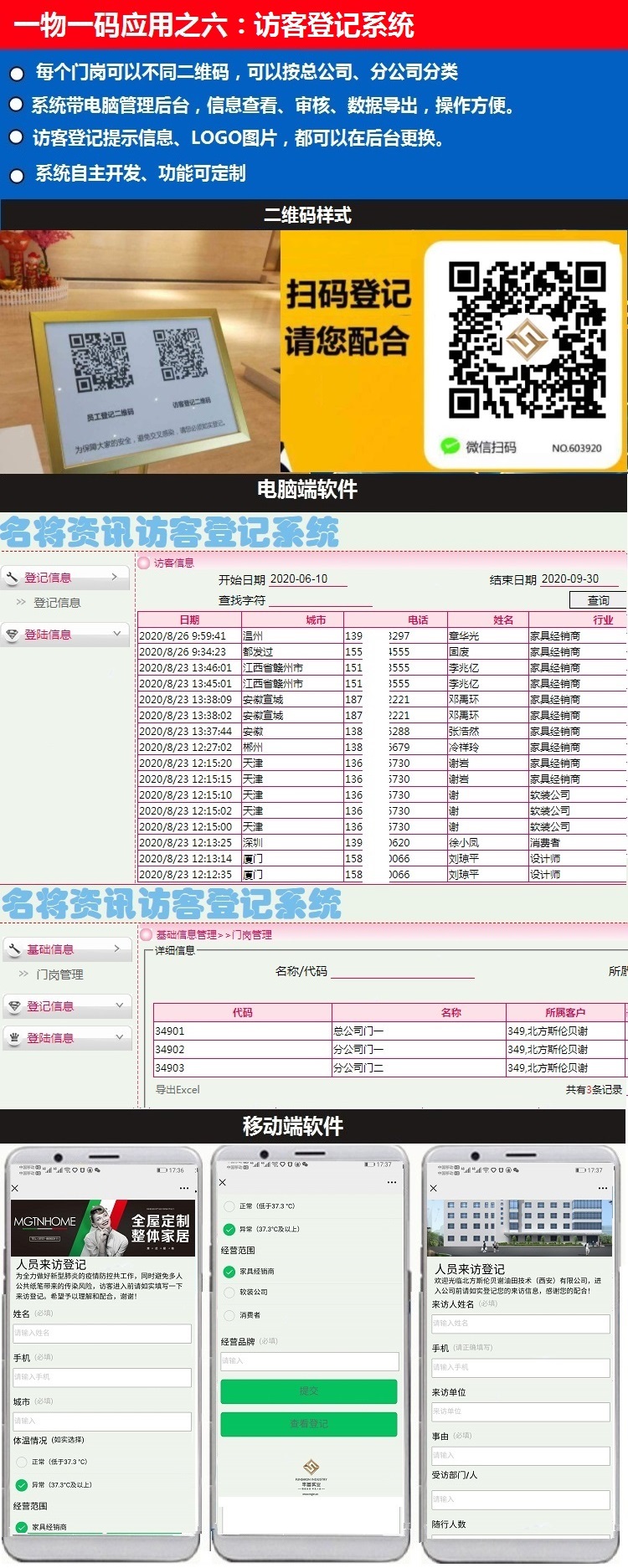The width and height of the screenshot is (628, 1568).
Task: Expand the 基础信息 chevron
Action: [117, 949]
